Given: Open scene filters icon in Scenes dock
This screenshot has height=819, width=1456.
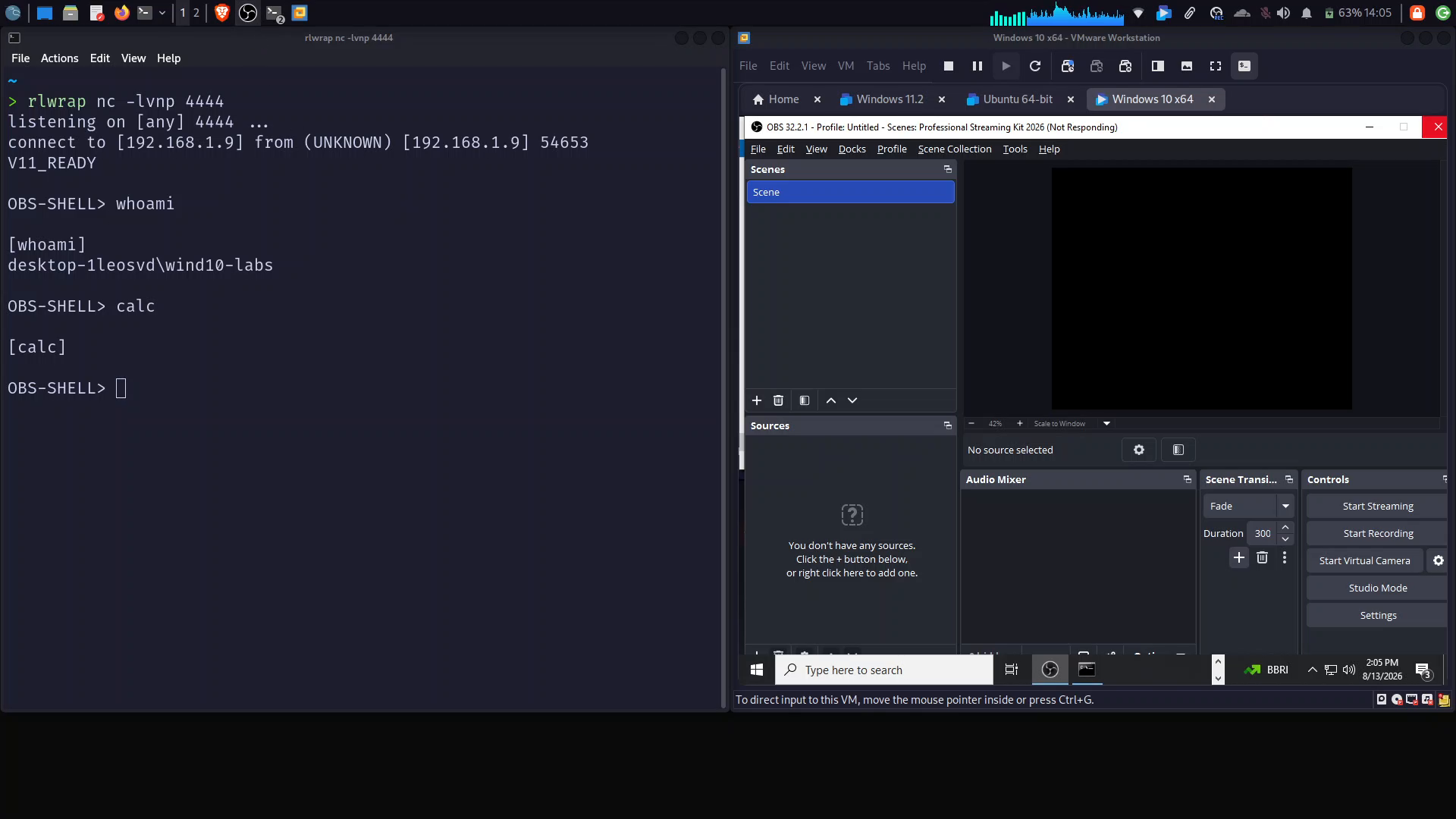Looking at the screenshot, I should coord(805,400).
